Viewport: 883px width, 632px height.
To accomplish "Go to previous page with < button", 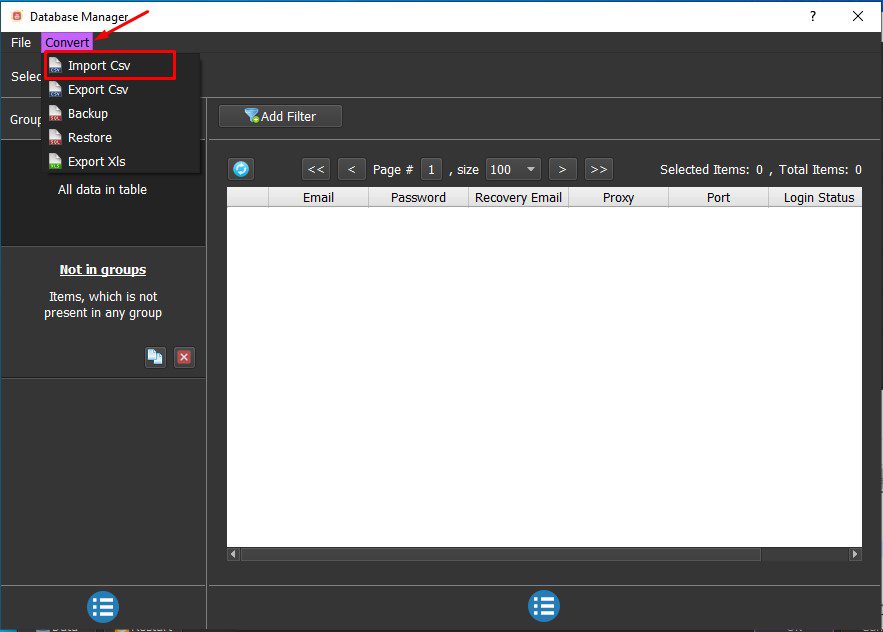I will click(351, 170).
